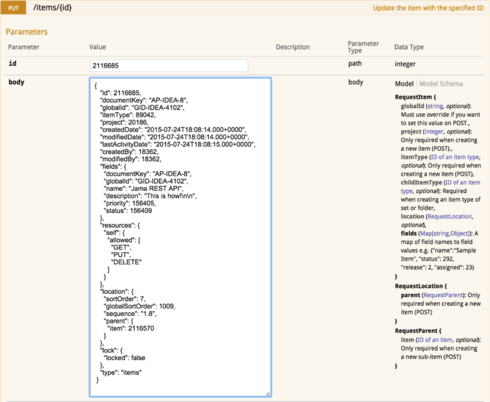Grab the resize handle of body textarea
This screenshot has width=490, height=402.
pos(268,394)
